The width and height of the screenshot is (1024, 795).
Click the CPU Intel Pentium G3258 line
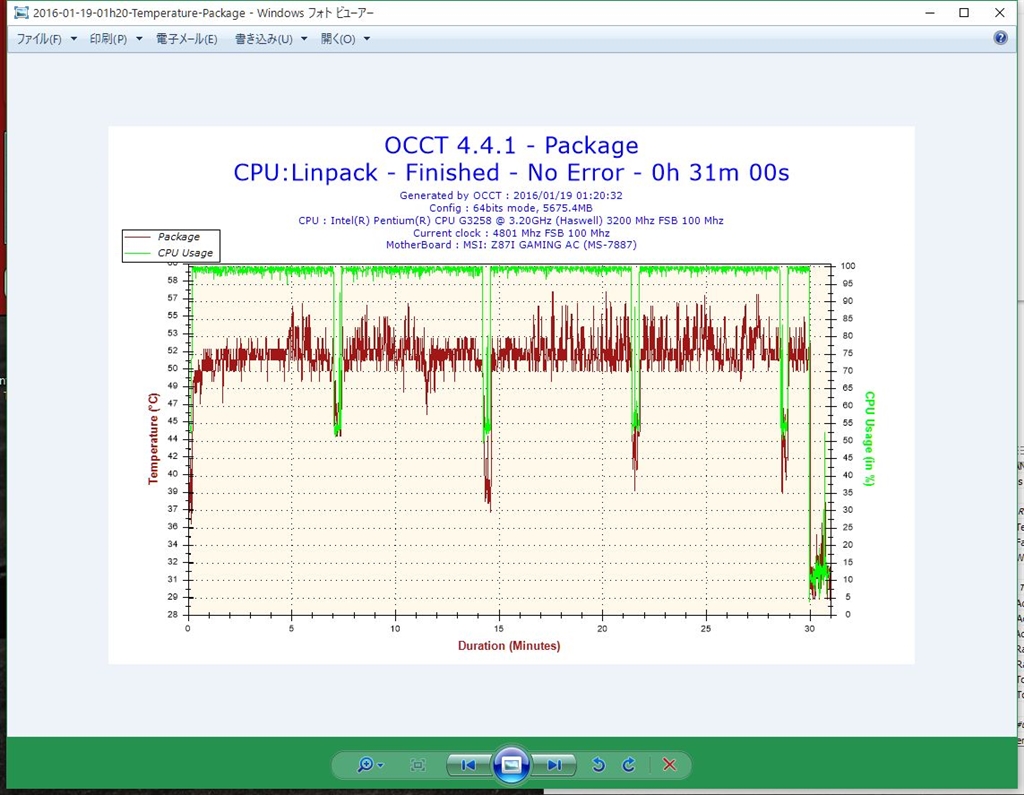[x=511, y=220]
